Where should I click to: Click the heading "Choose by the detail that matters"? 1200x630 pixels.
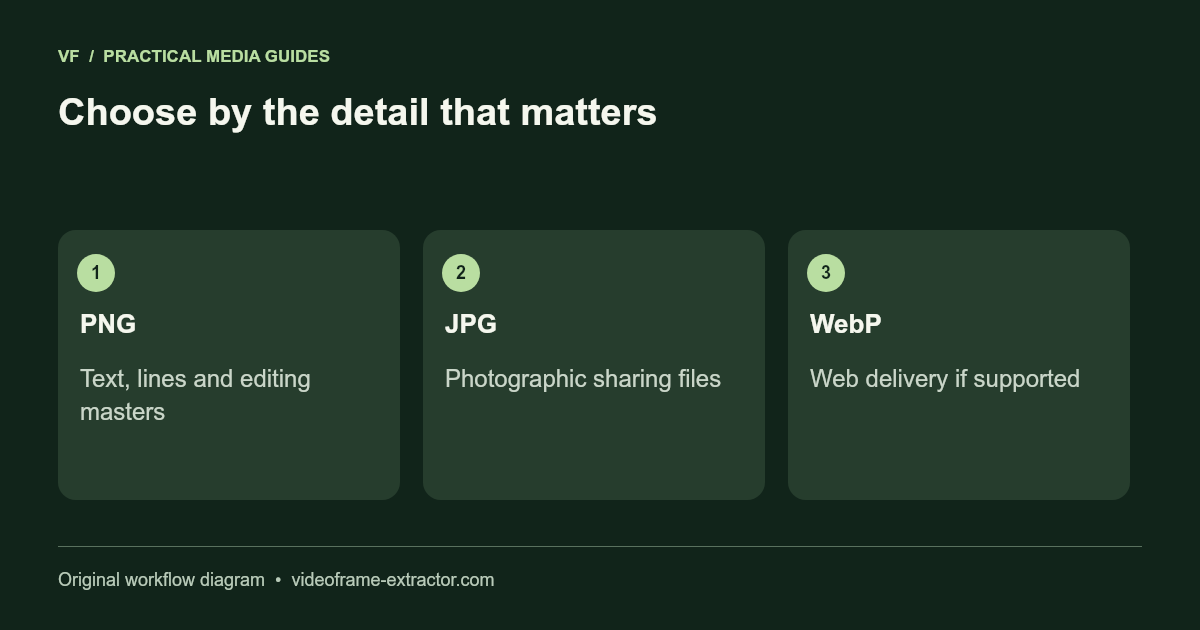tap(357, 112)
